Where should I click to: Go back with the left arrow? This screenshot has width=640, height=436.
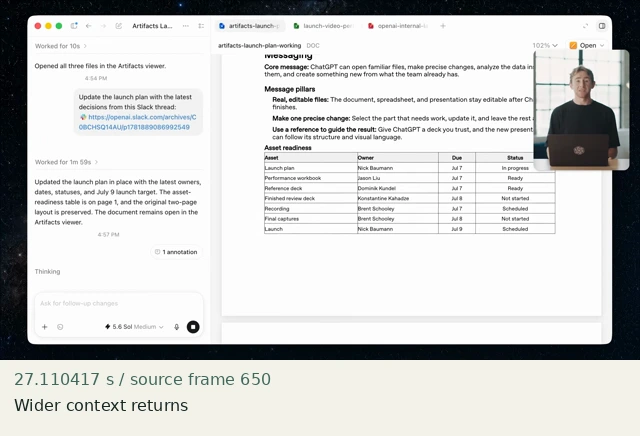point(89,26)
